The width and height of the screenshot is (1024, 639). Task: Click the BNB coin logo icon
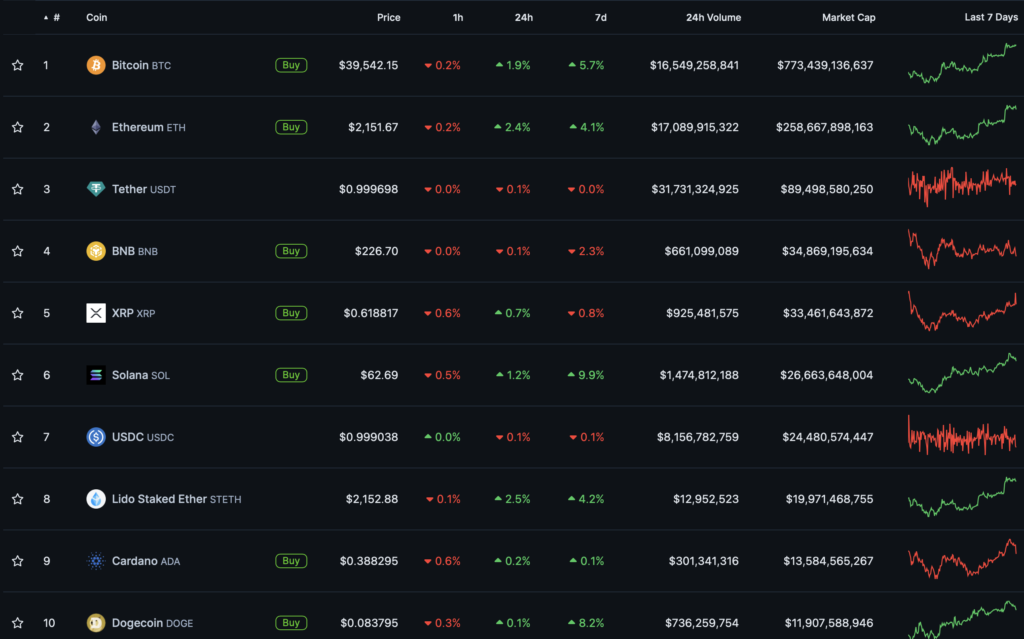tap(96, 251)
